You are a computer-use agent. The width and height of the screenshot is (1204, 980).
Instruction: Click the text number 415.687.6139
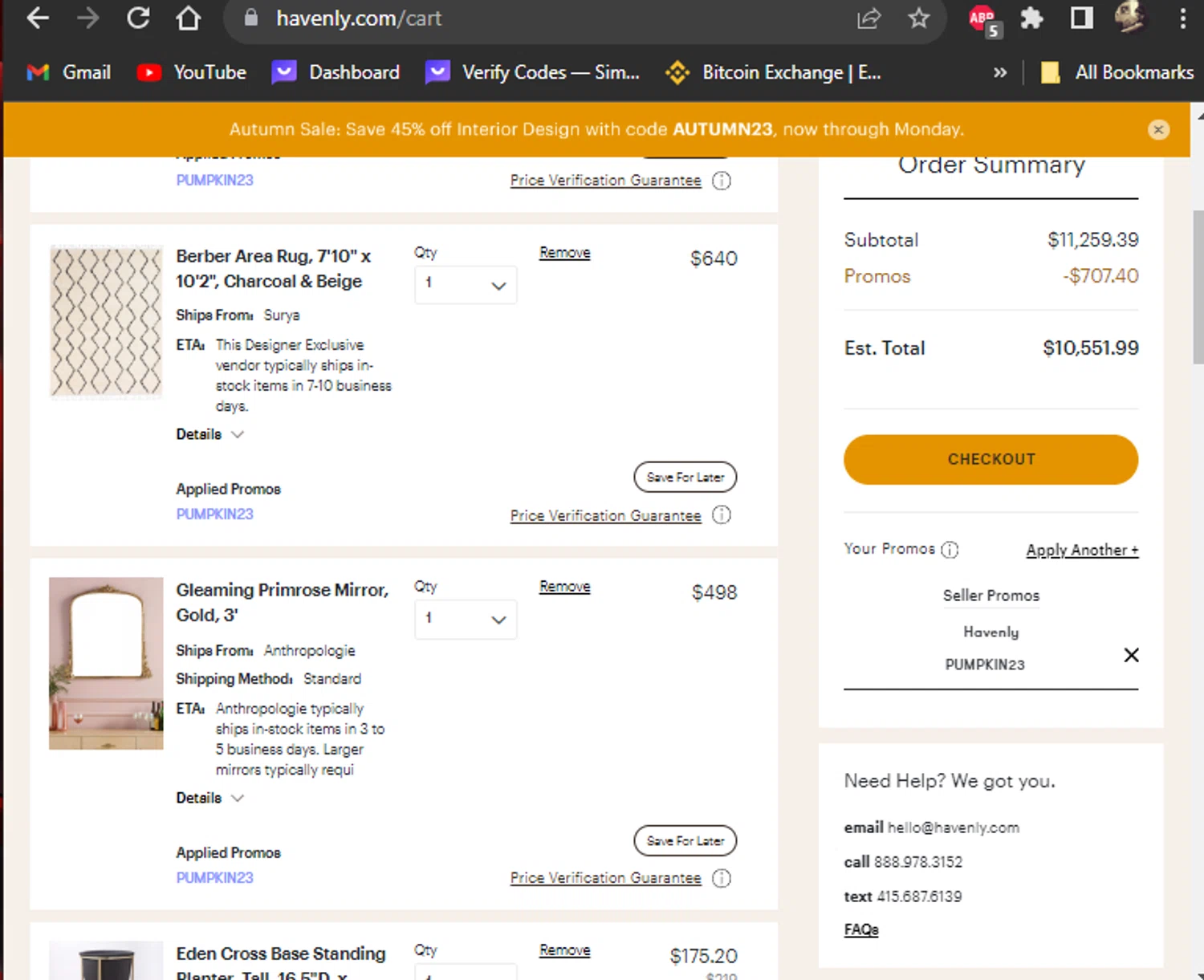tap(918, 897)
